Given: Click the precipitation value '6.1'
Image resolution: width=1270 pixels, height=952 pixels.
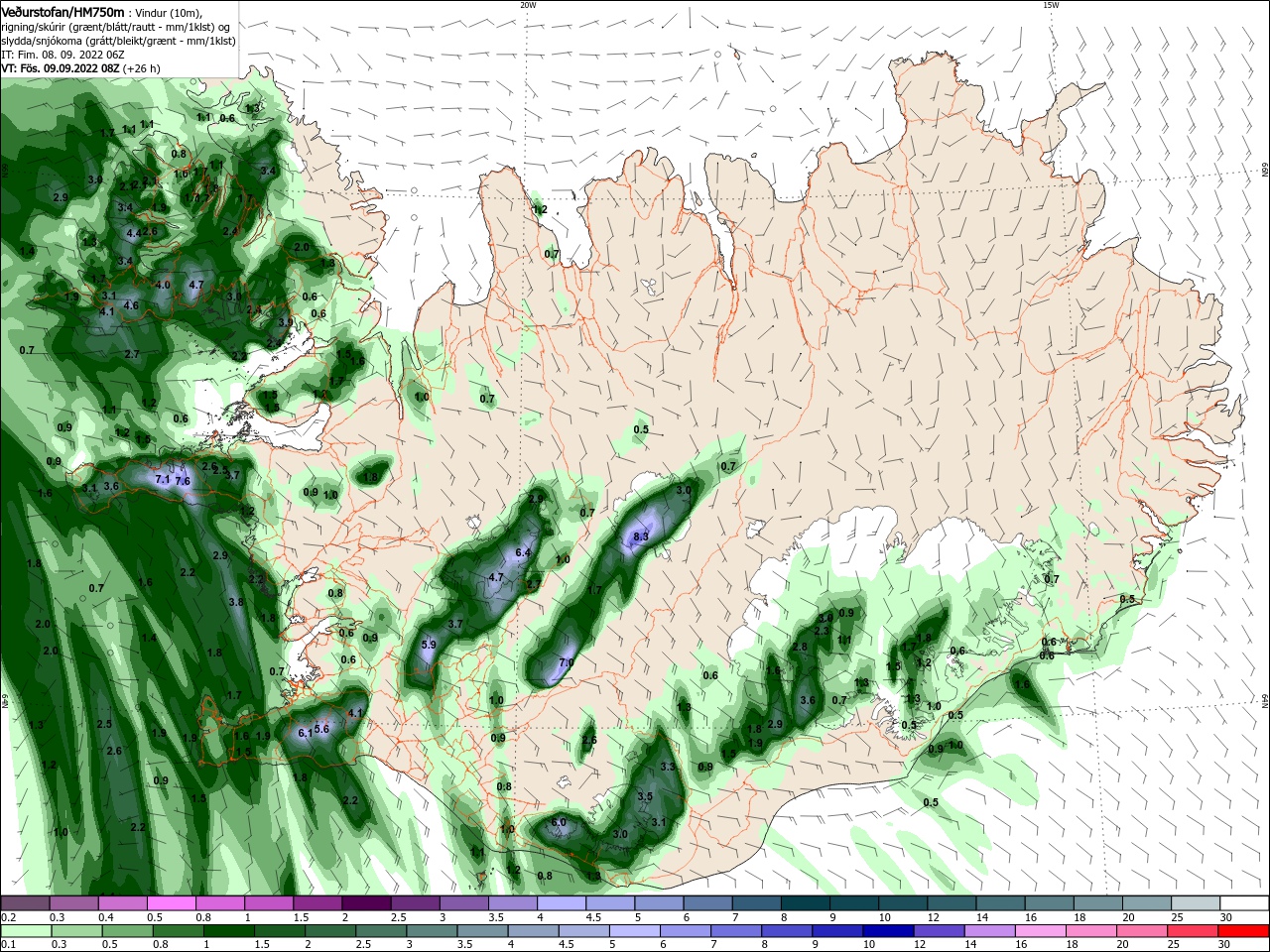Looking at the screenshot, I should tap(305, 733).
